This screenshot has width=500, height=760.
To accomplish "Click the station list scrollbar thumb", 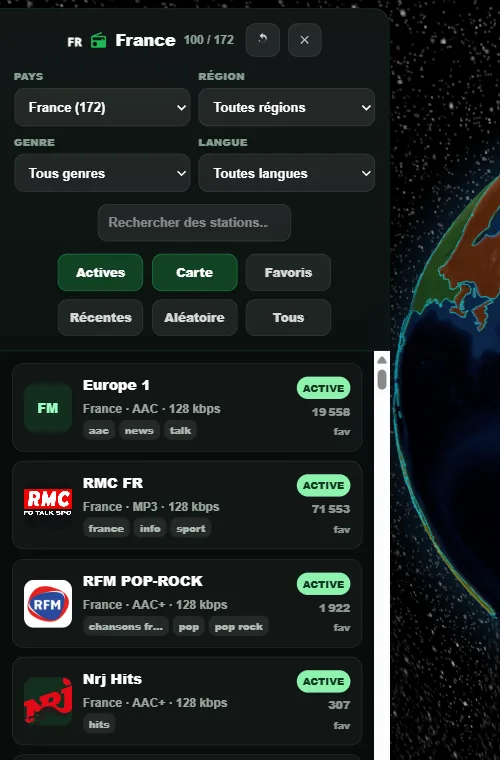I will (x=382, y=380).
